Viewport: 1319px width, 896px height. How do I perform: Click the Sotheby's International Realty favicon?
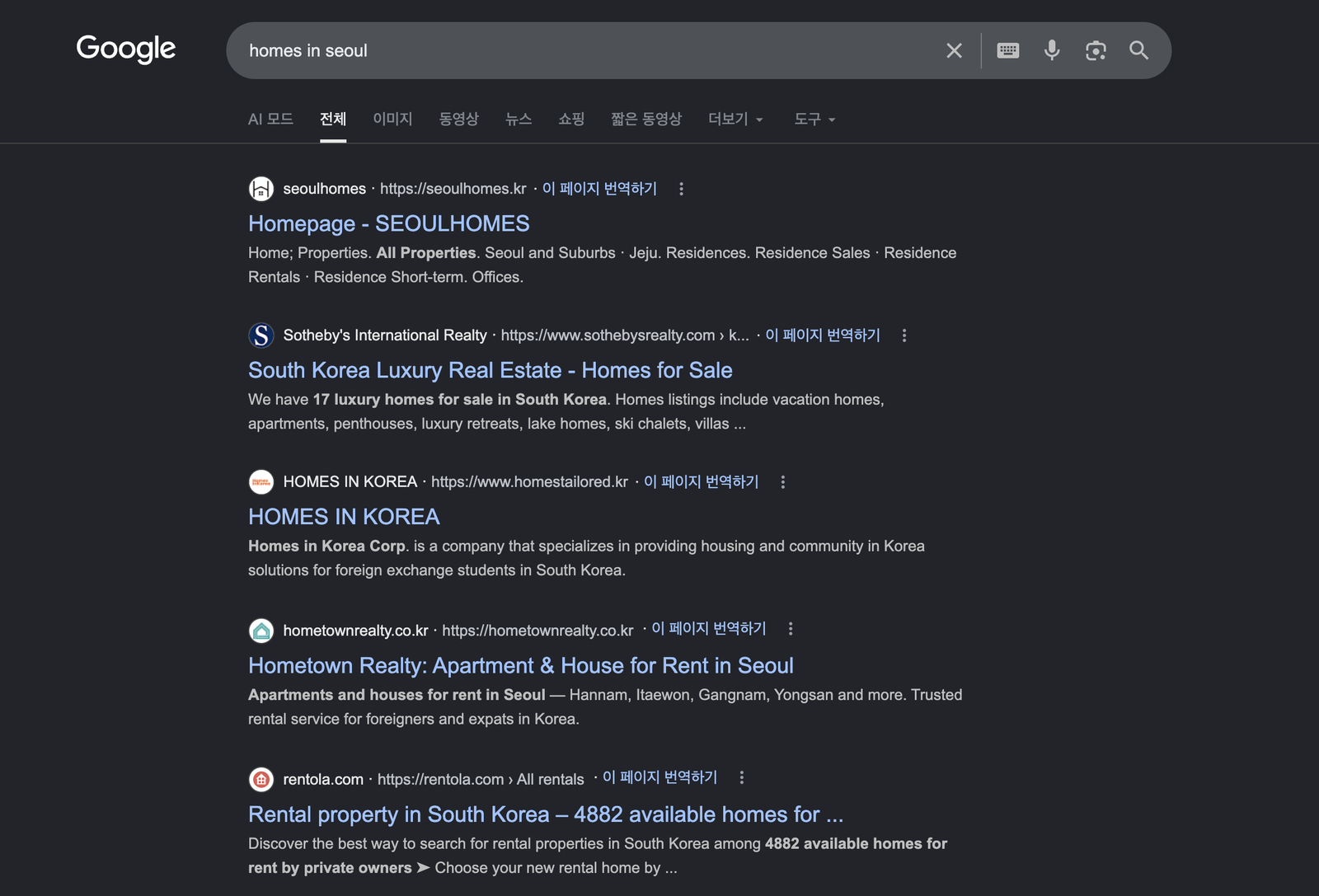point(261,335)
